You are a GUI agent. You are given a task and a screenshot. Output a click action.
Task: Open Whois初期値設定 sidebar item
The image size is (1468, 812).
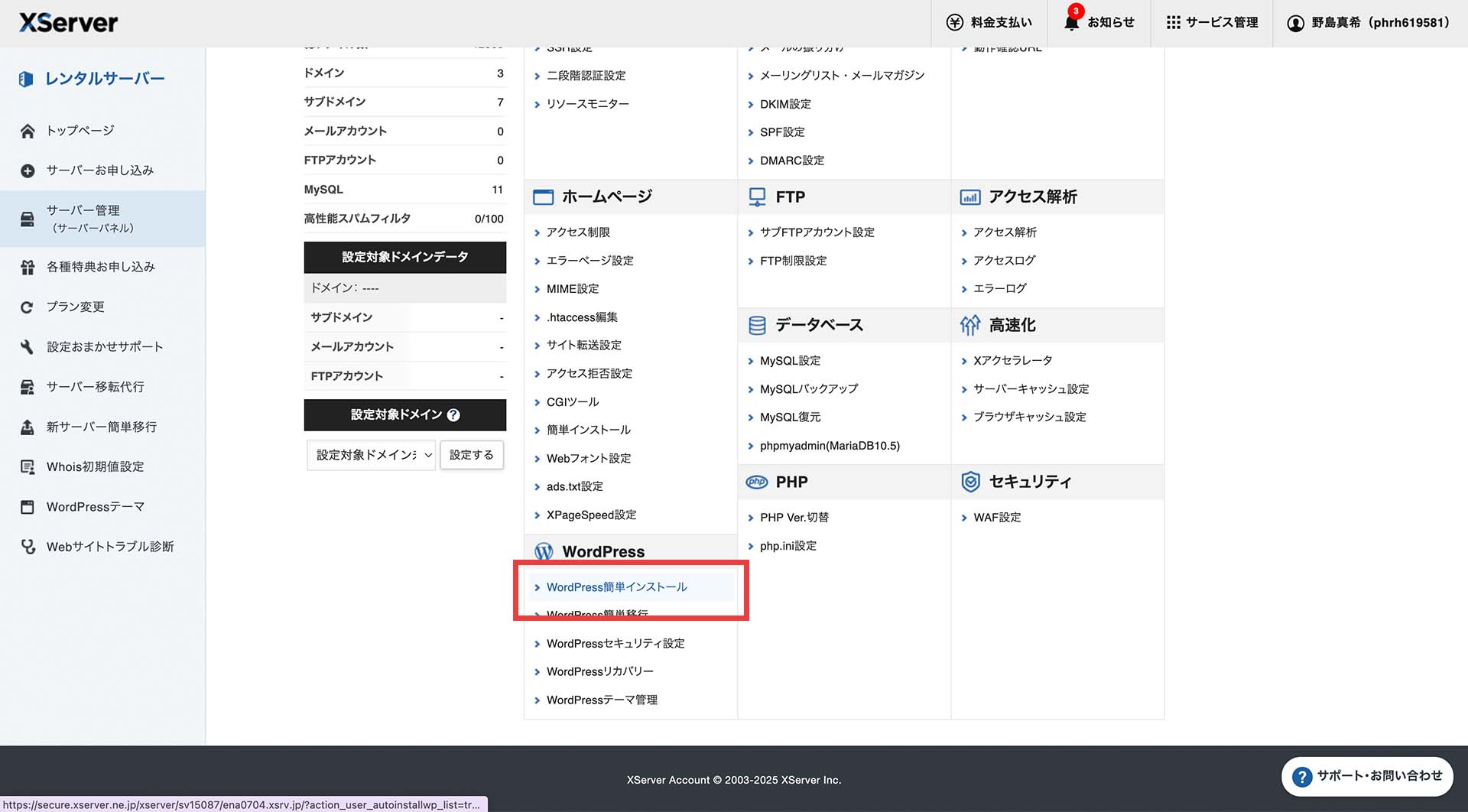(x=95, y=467)
